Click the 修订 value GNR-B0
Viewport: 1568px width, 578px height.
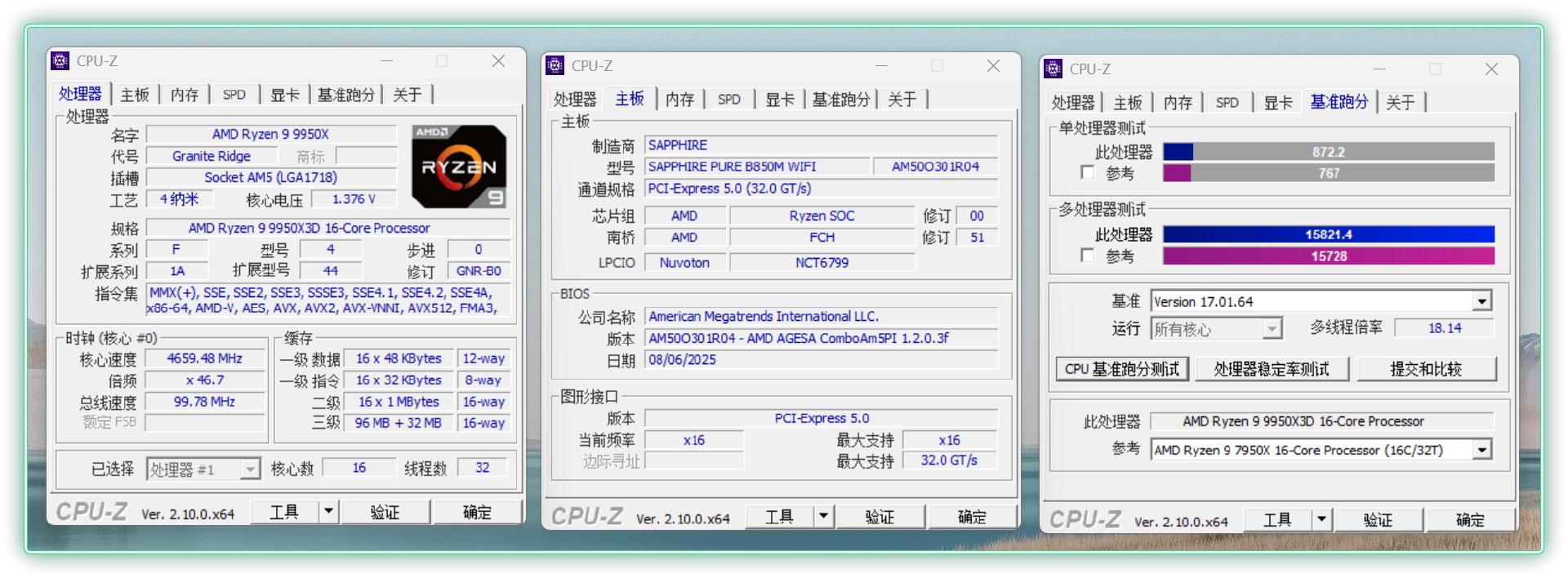479,271
